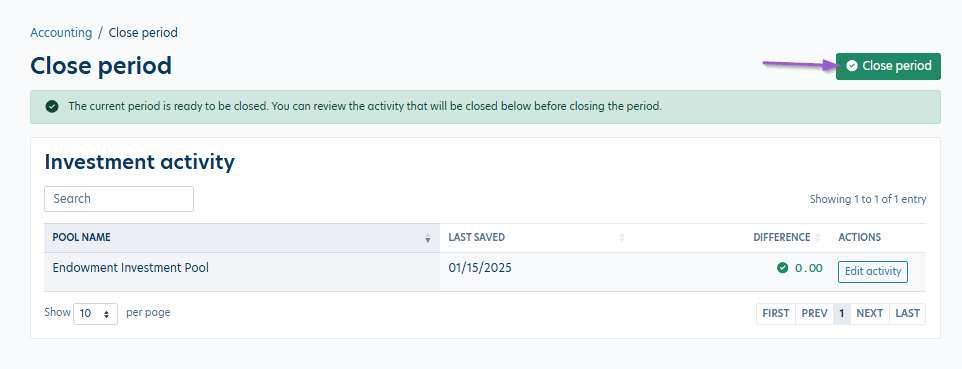This screenshot has width=962, height=369.
Task: Jump to LAST page in pagination
Action: [x=907, y=314]
